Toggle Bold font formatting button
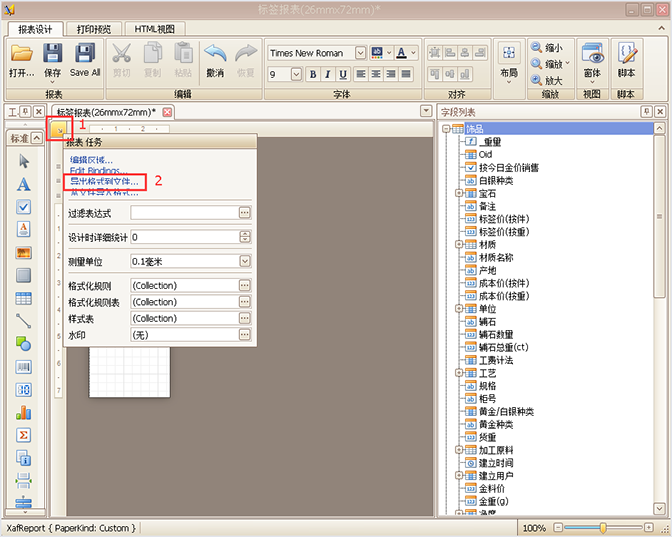This screenshot has width=672, height=537. coord(313,74)
